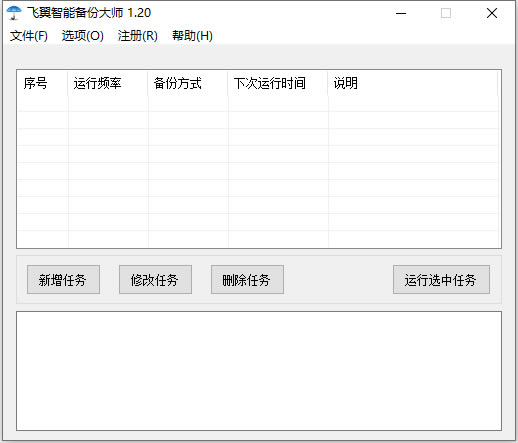The height and width of the screenshot is (443, 518).
Task: Open the 注册(R) menu
Action: pos(138,36)
